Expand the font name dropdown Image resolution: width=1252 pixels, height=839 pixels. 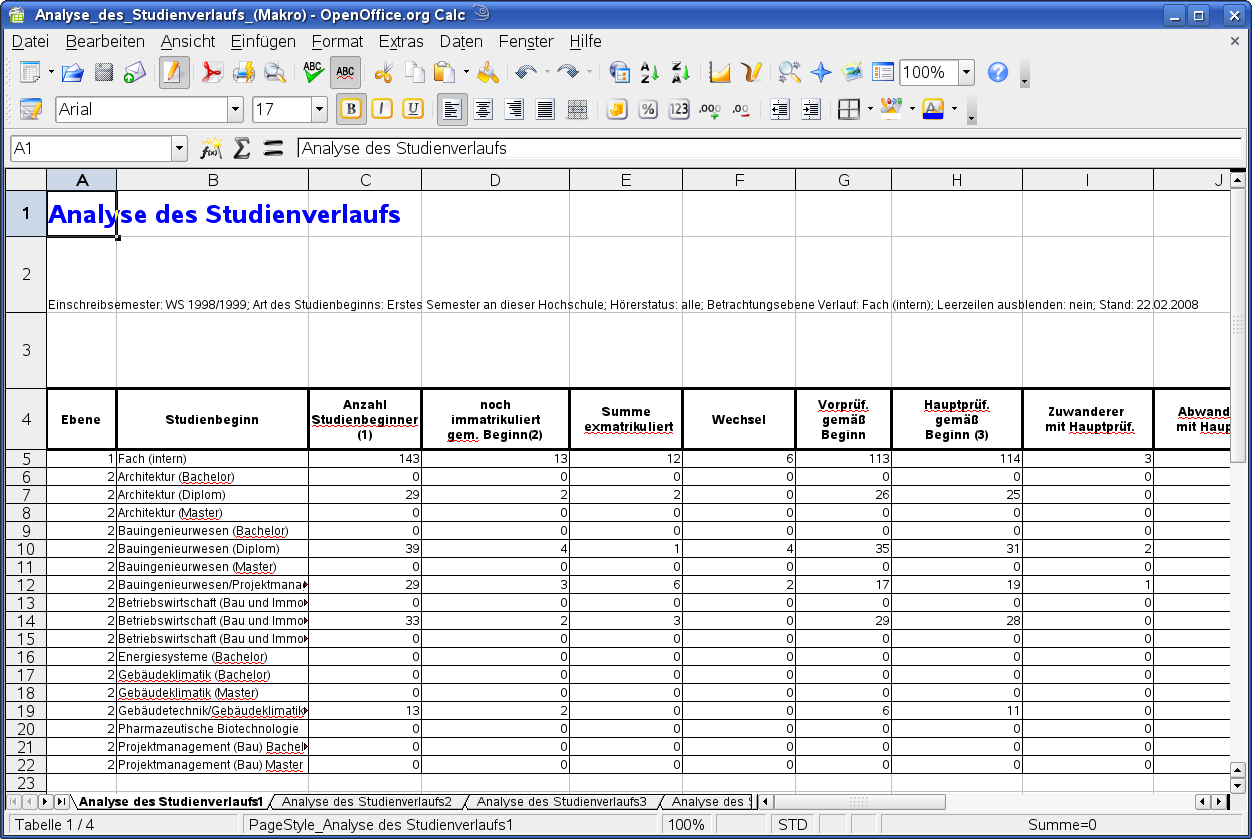(236, 109)
